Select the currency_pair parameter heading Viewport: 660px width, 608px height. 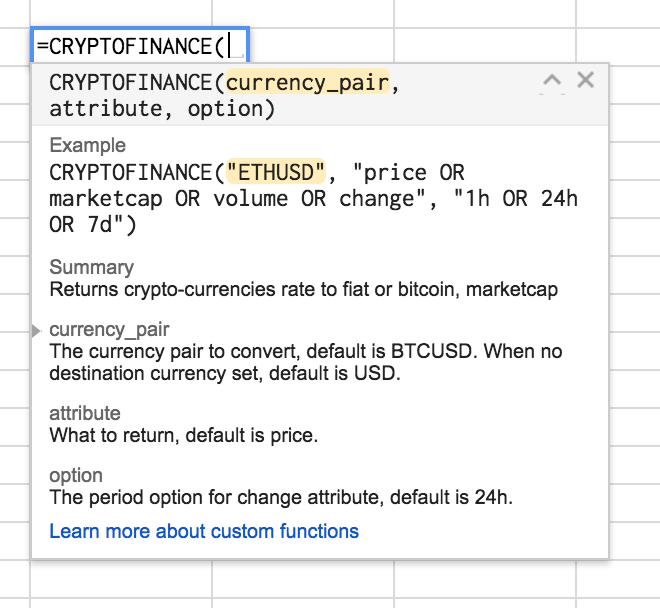pyautogui.click(x=109, y=330)
